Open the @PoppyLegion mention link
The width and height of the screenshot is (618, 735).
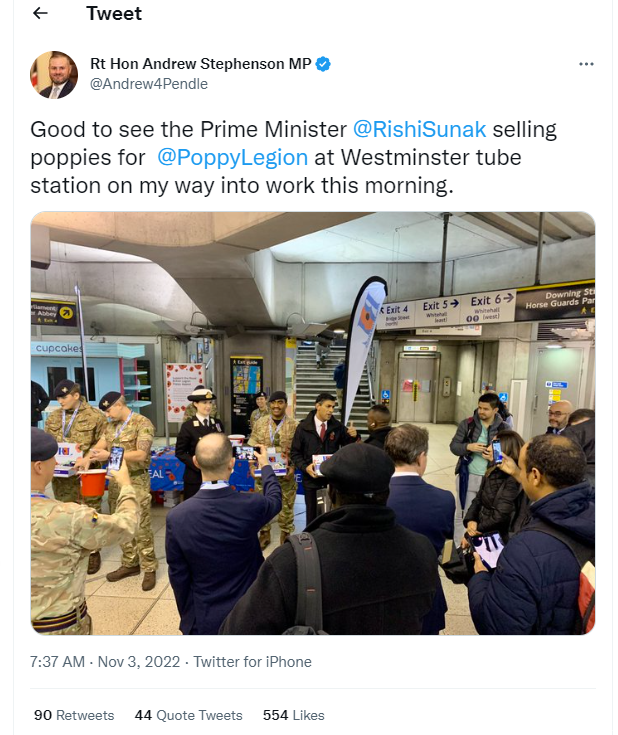tap(233, 158)
